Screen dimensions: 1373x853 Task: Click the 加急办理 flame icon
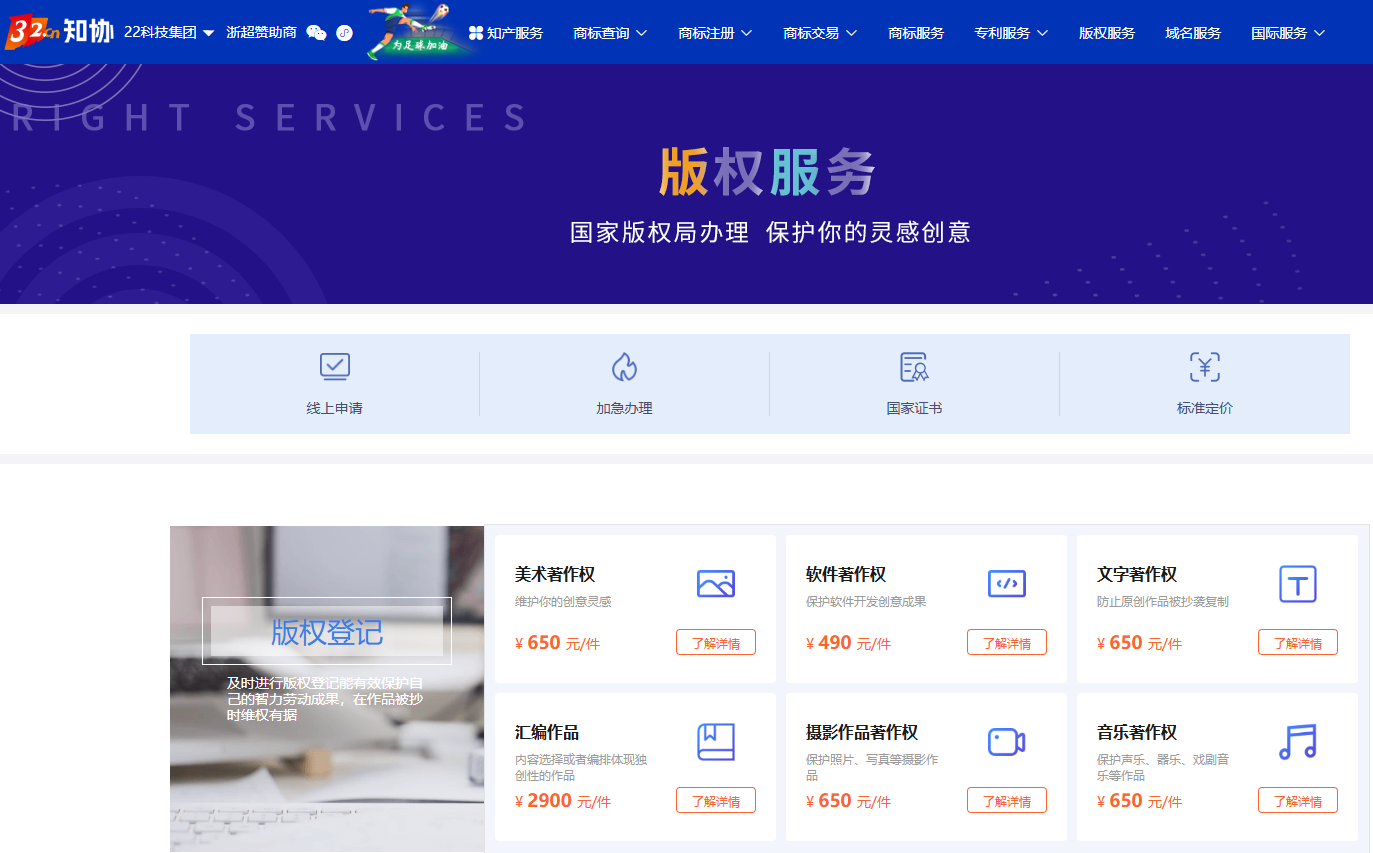pyautogui.click(x=624, y=367)
